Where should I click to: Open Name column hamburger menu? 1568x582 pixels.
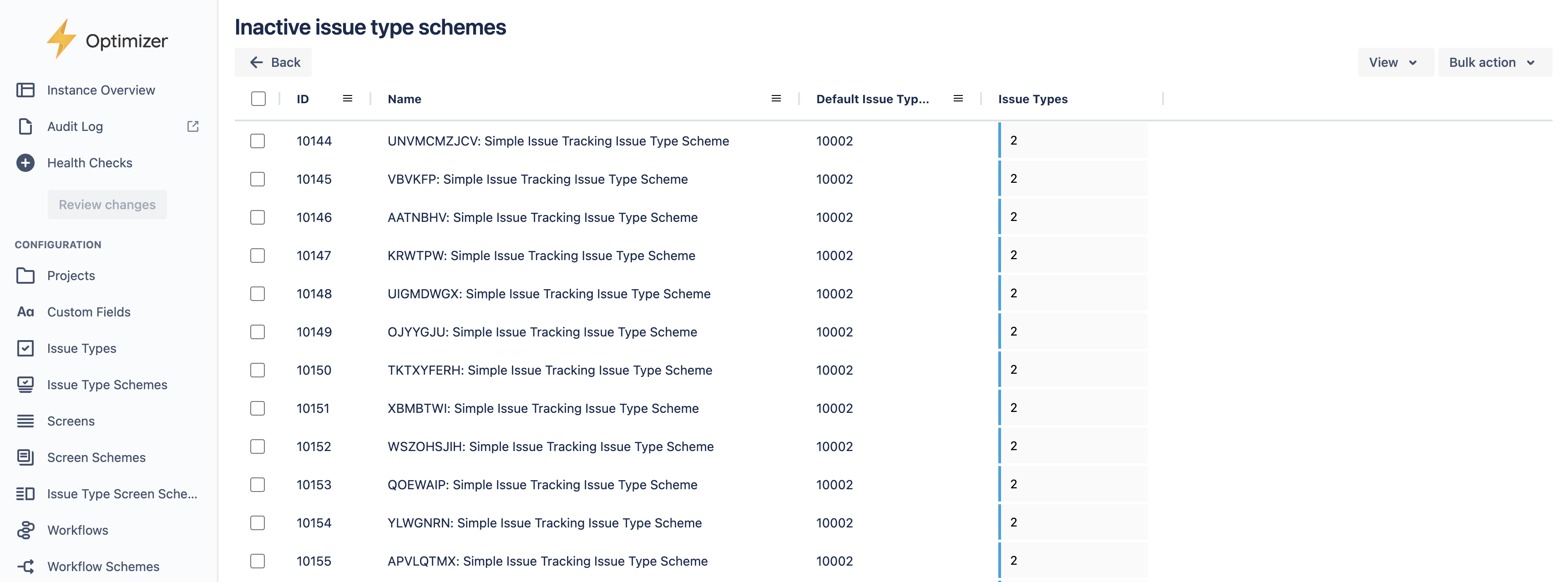click(x=776, y=99)
